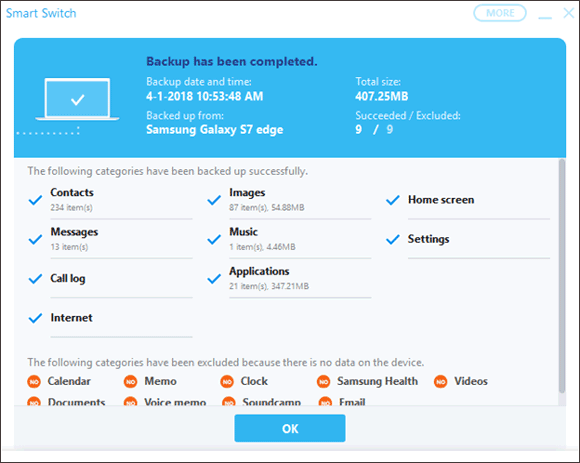Click the backup date '4-1-2018 10:53:48 AM'
The width and height of the screenshot is (580, 463).
[205, 97]
